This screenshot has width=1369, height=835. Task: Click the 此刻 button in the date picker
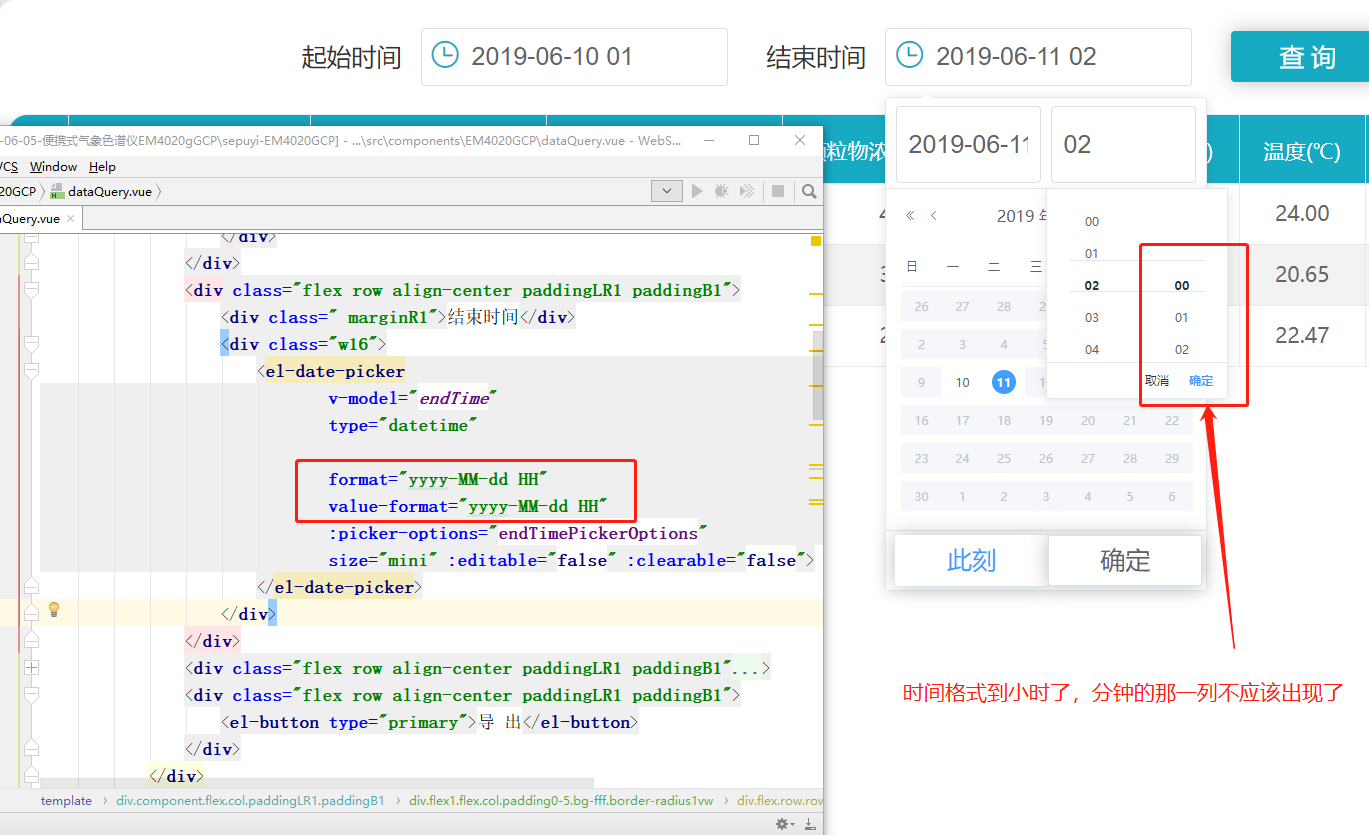[x=969, y=560]
